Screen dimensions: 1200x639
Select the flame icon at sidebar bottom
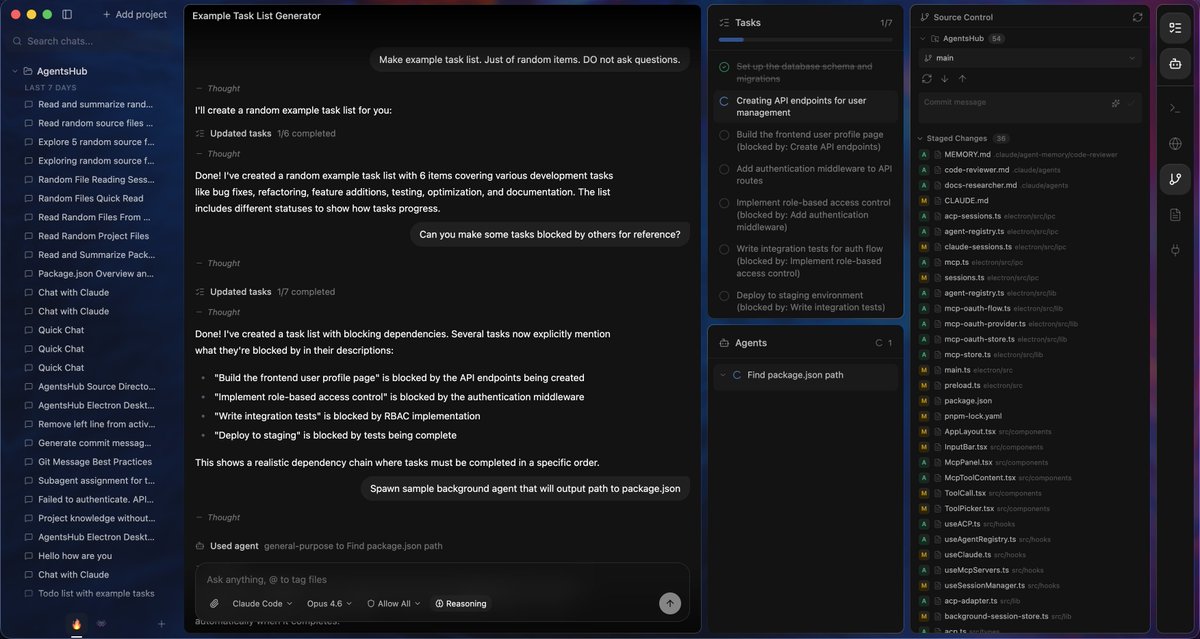tap(76, 623)
